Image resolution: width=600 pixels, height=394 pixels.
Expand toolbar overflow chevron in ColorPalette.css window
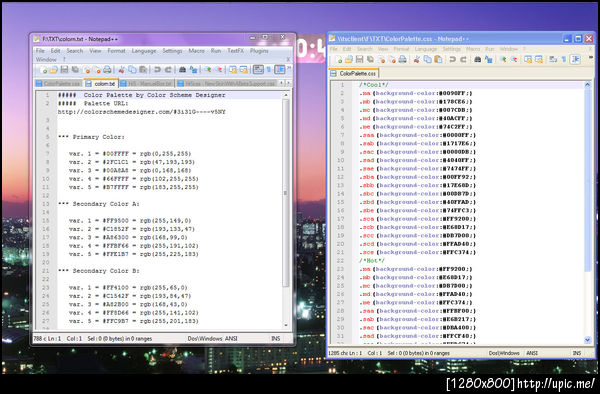pos(591,57)
